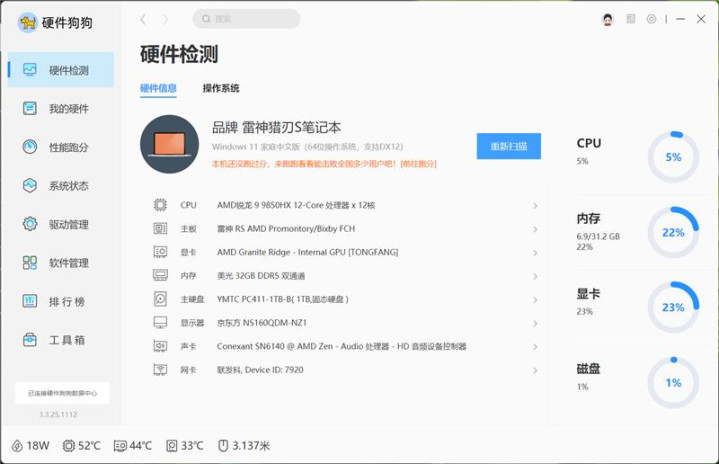Screen dimensions: 719x464
Task: Open settings icon in title bar
Action: click(652, 19)
